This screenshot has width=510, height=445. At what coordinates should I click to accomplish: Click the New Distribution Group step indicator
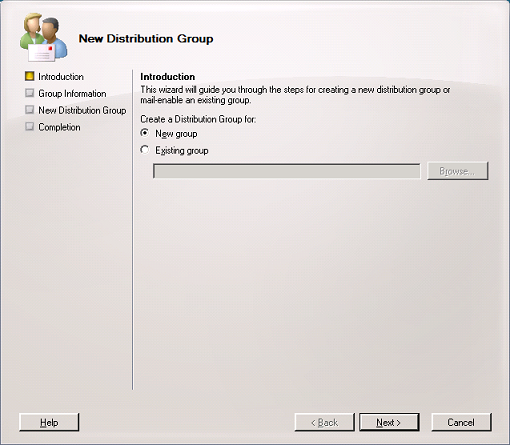30,110
